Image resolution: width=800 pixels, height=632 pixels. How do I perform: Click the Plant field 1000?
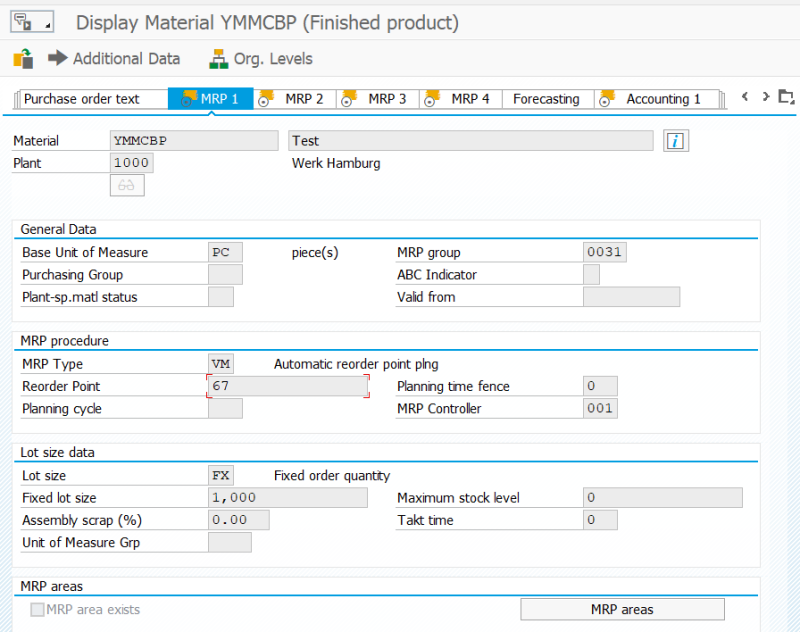click(x=132, y=163)
